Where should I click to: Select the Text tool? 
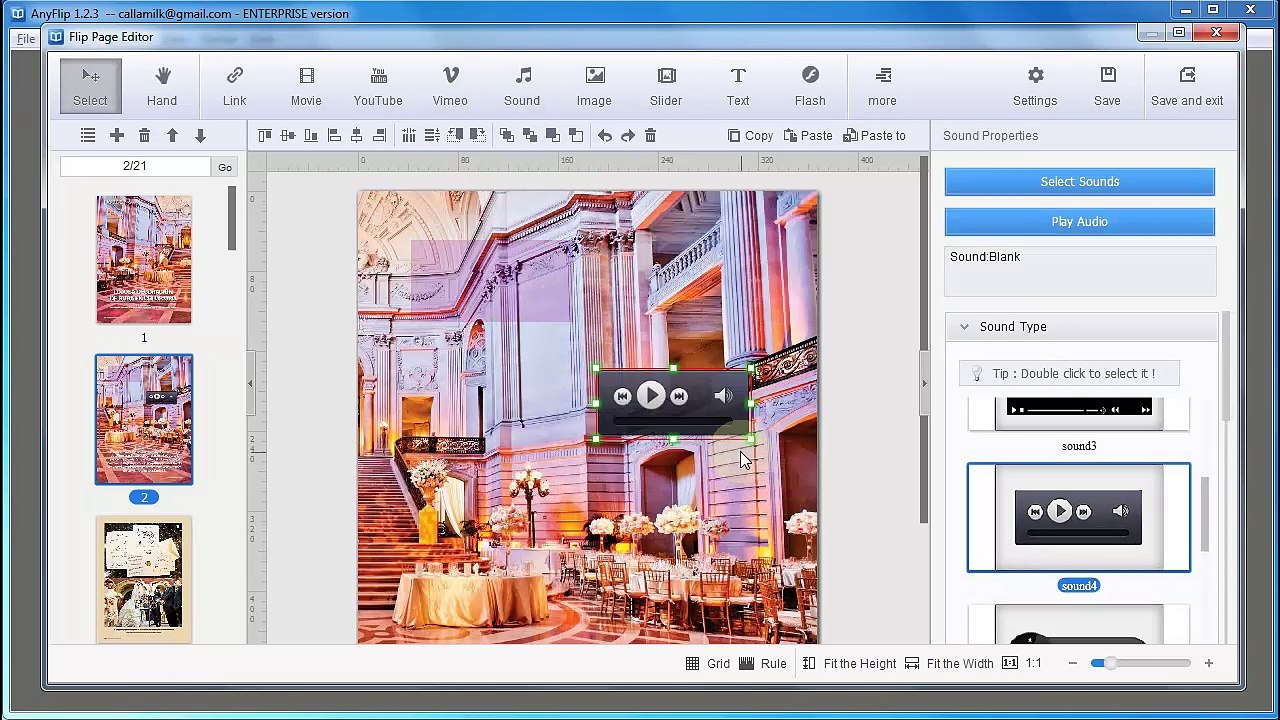(x=738, y=86)
